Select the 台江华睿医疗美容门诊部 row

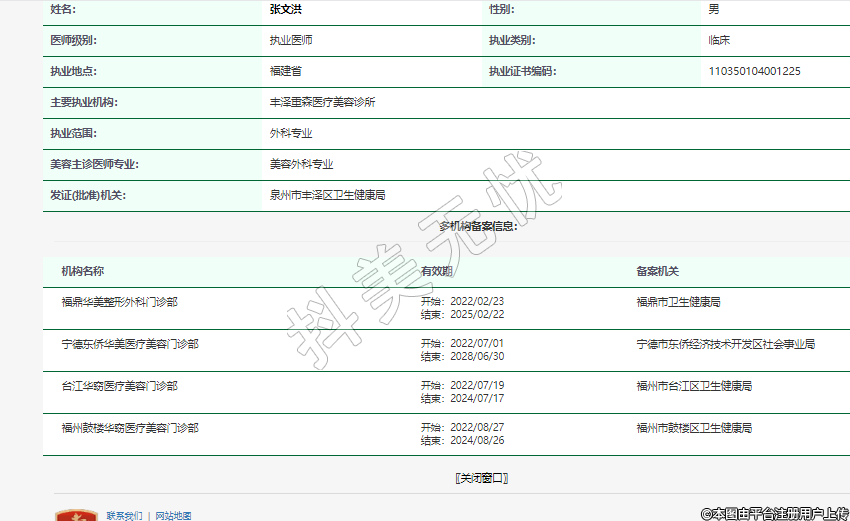click(x=119, y=386)
